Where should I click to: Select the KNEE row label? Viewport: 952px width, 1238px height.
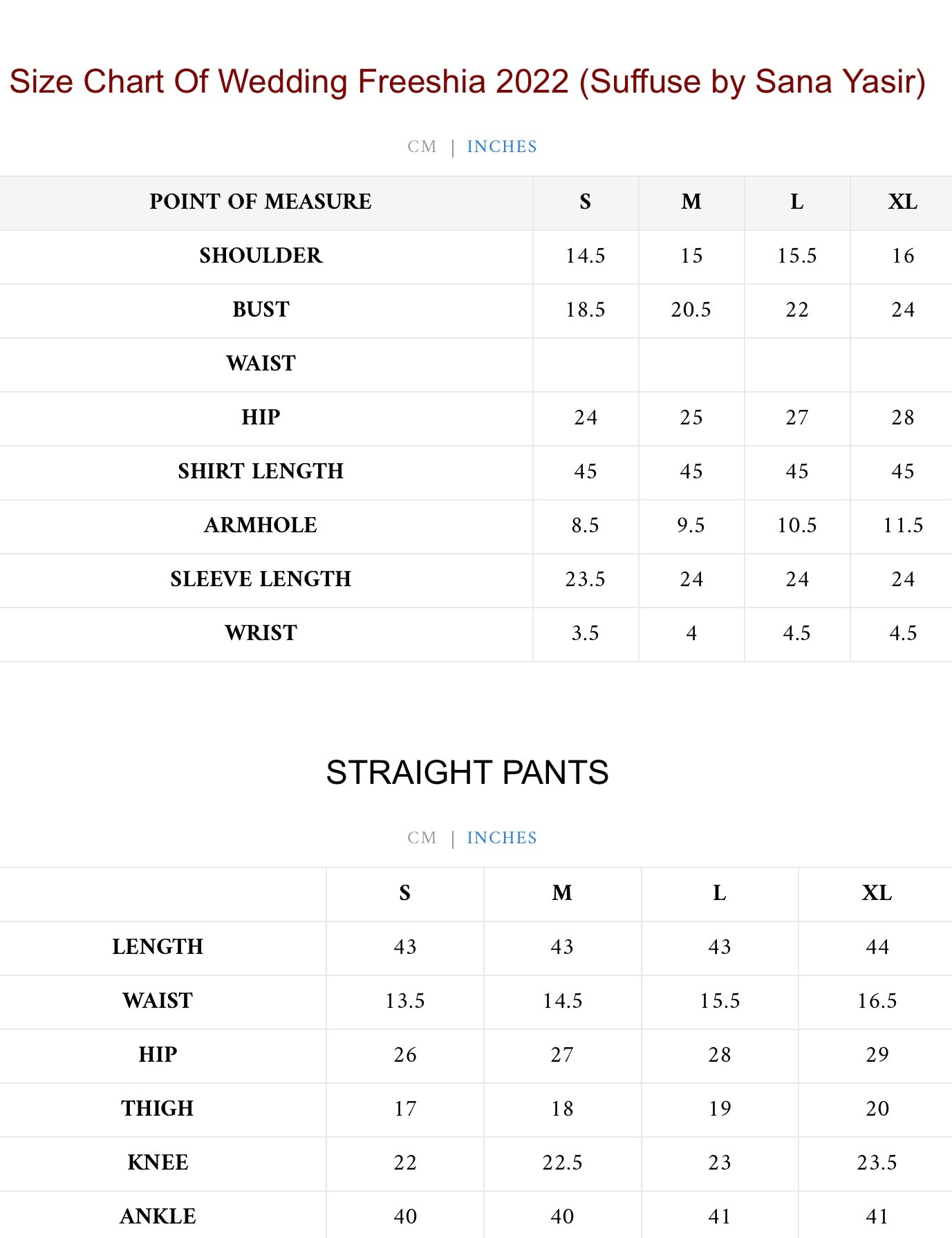[x=158, y=1163]
